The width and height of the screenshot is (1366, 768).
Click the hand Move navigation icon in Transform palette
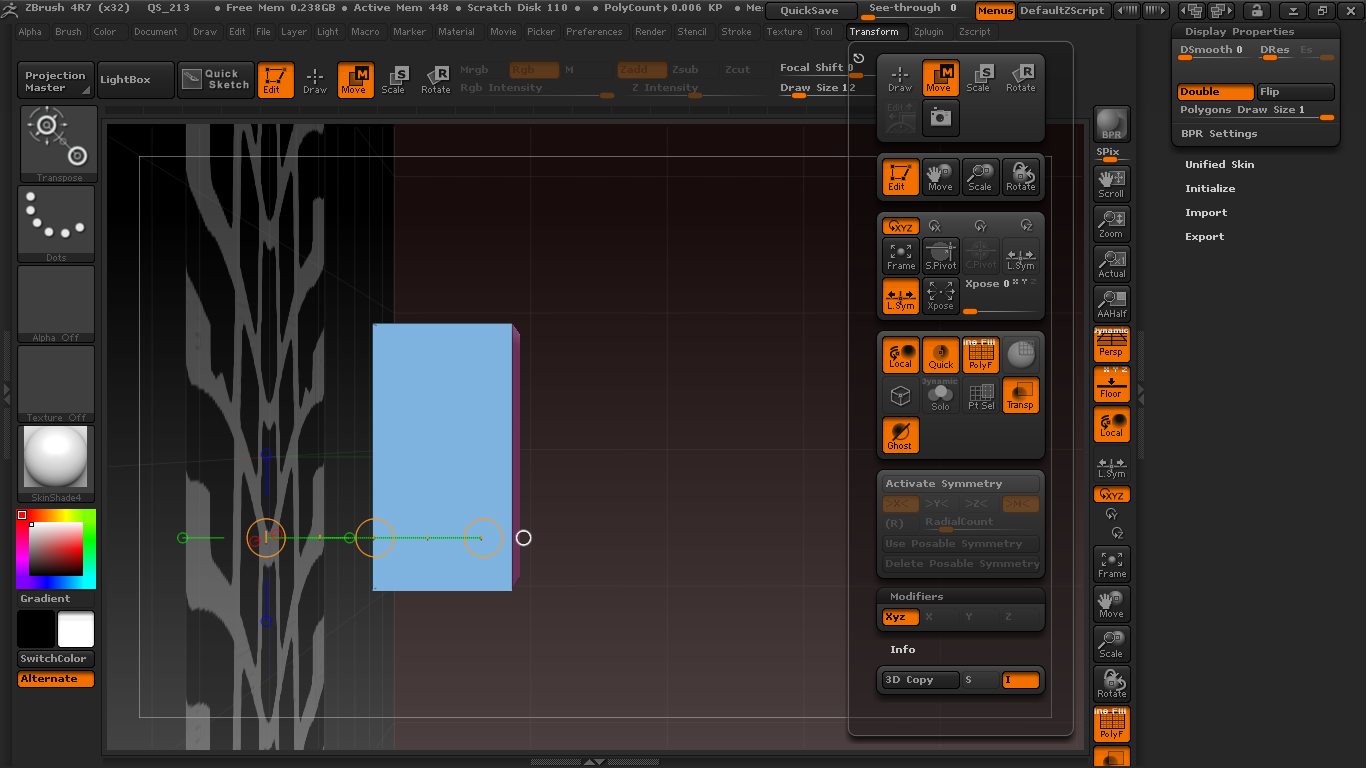[940, 177]
